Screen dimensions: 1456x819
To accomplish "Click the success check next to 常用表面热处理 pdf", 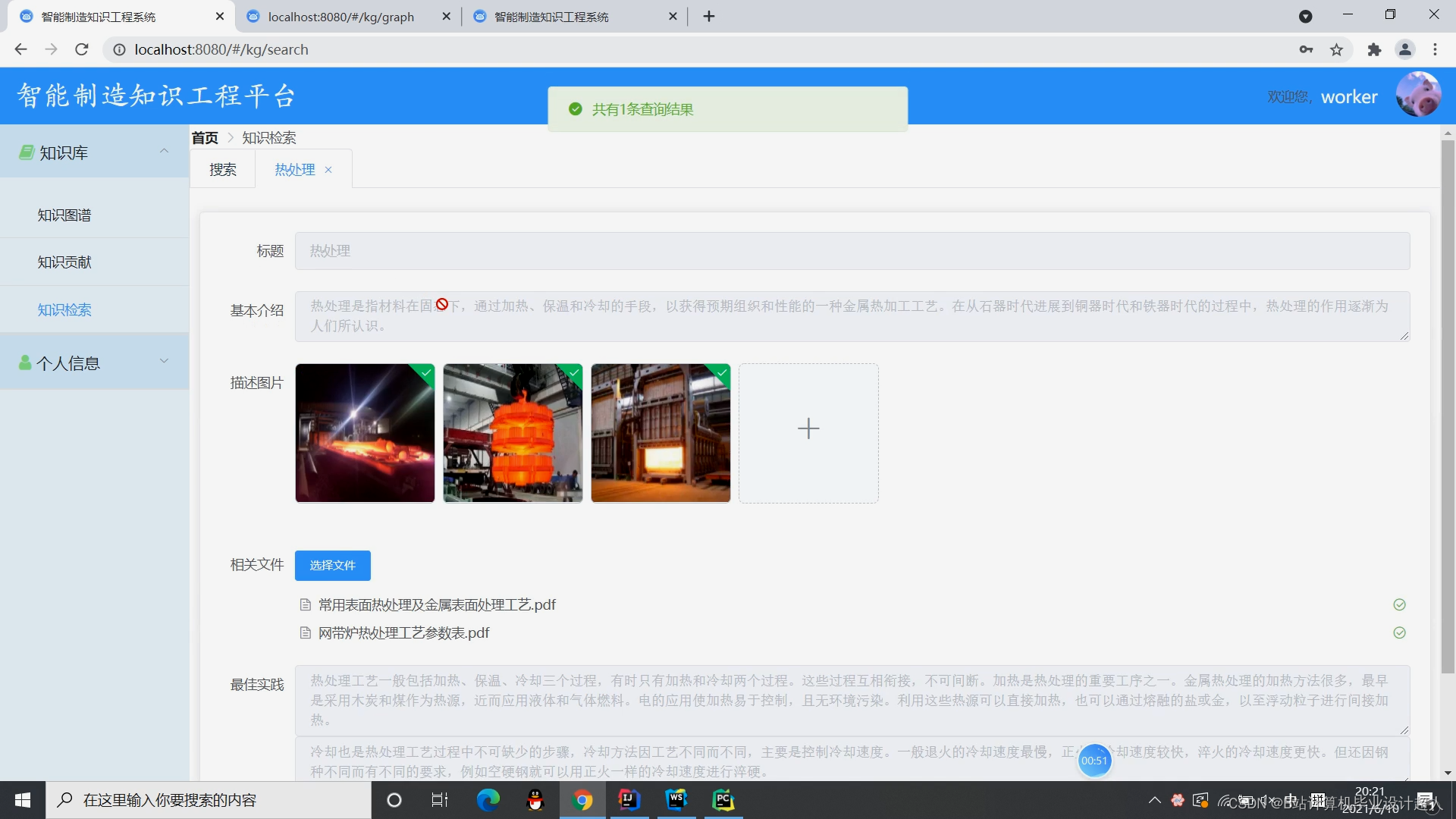I will [1399, 605].
